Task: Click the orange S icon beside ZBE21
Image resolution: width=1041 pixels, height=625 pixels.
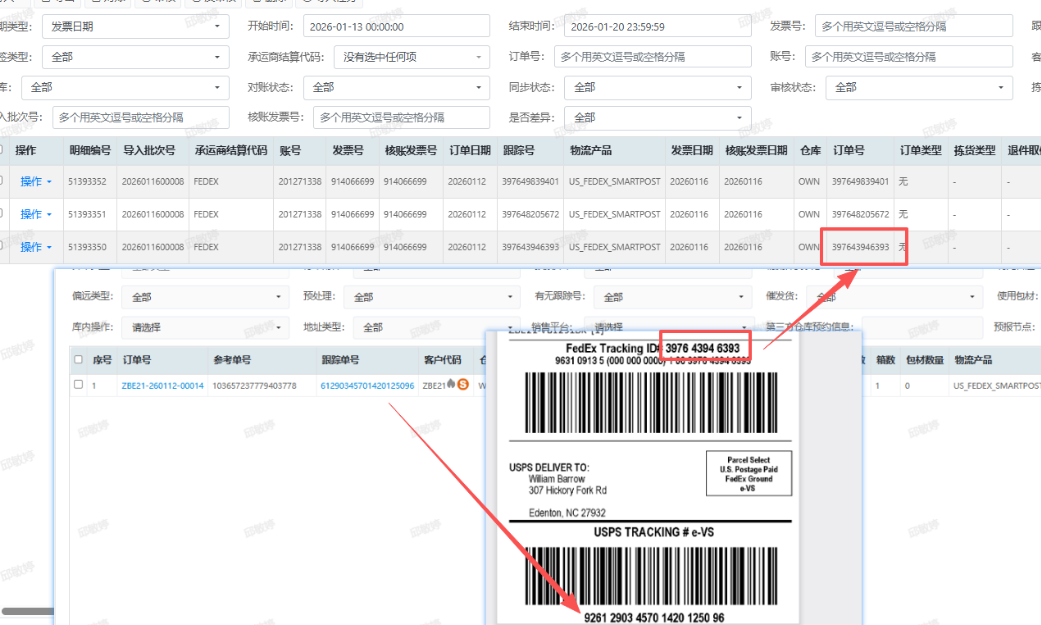Action: 463,385
